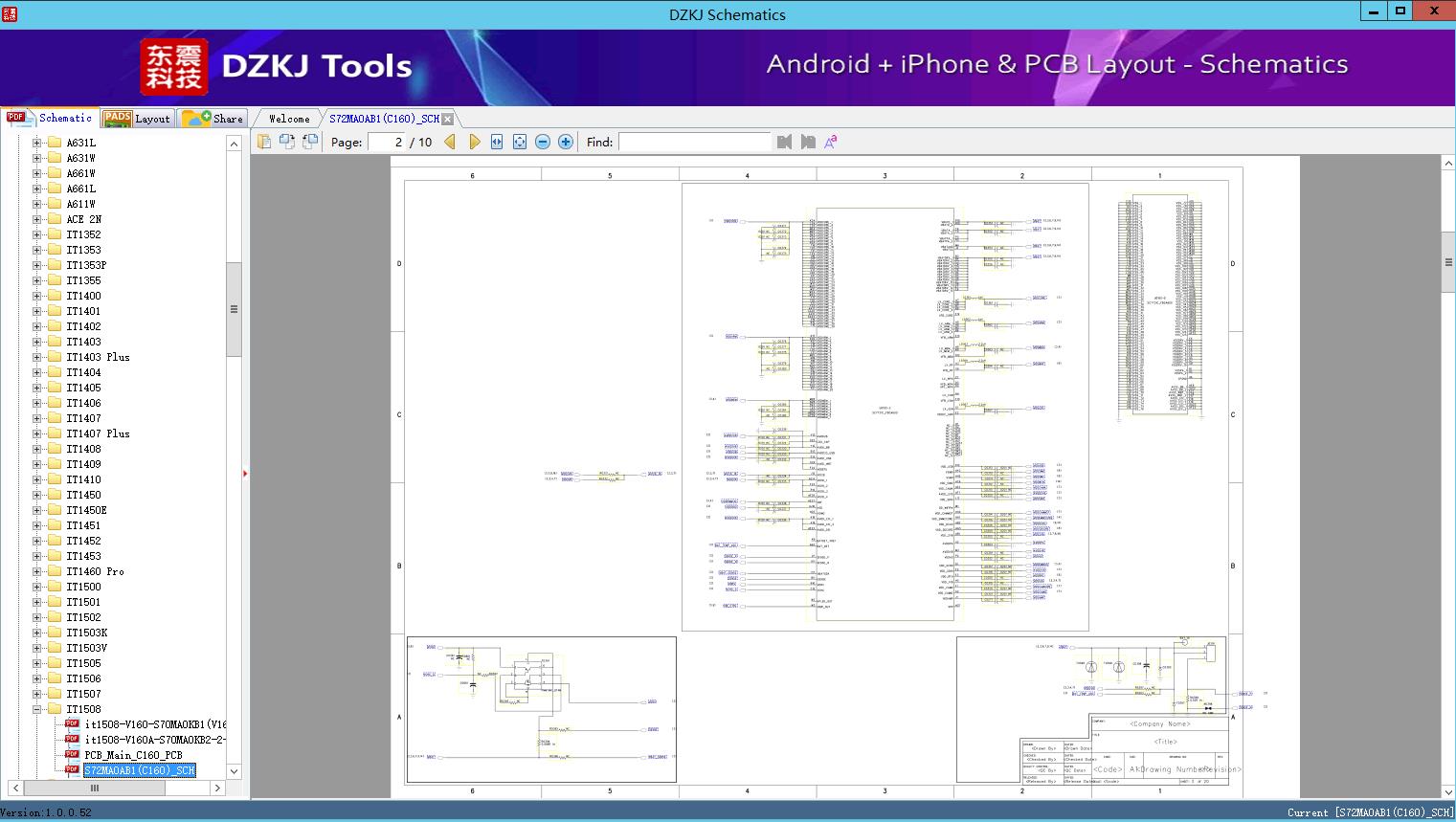
Task: Collapse the IT1508 folder
Action: pyautogui.click(x=36, y=709)
